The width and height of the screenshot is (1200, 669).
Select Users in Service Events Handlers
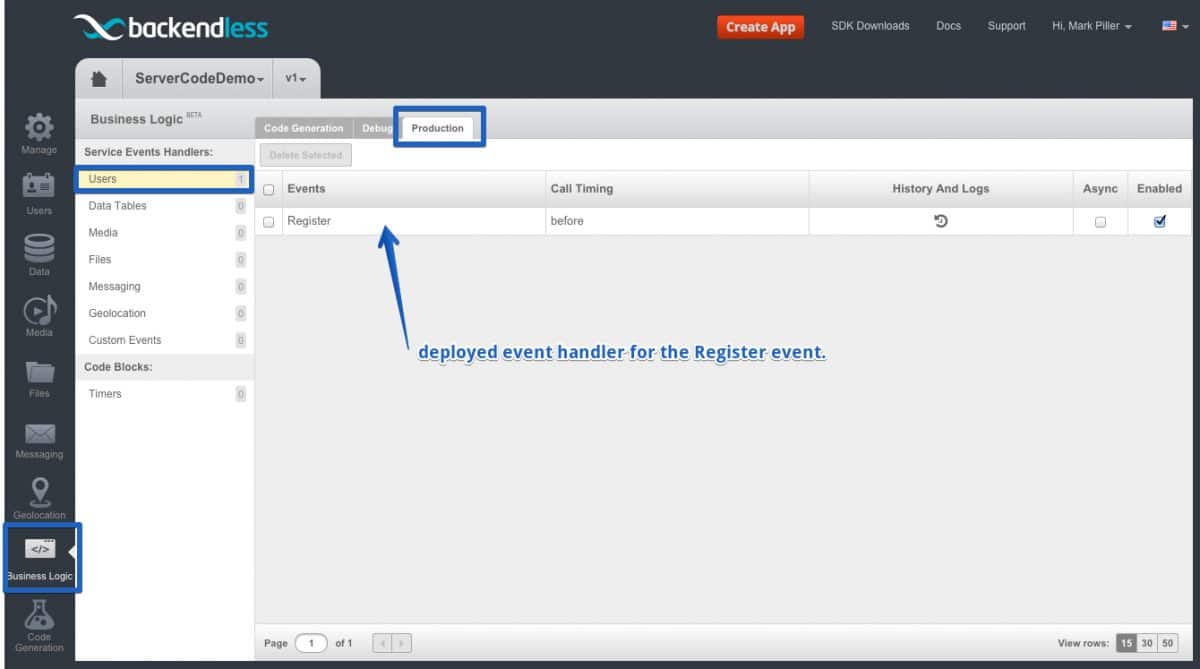pyautogui.click(x=163, y=179)
